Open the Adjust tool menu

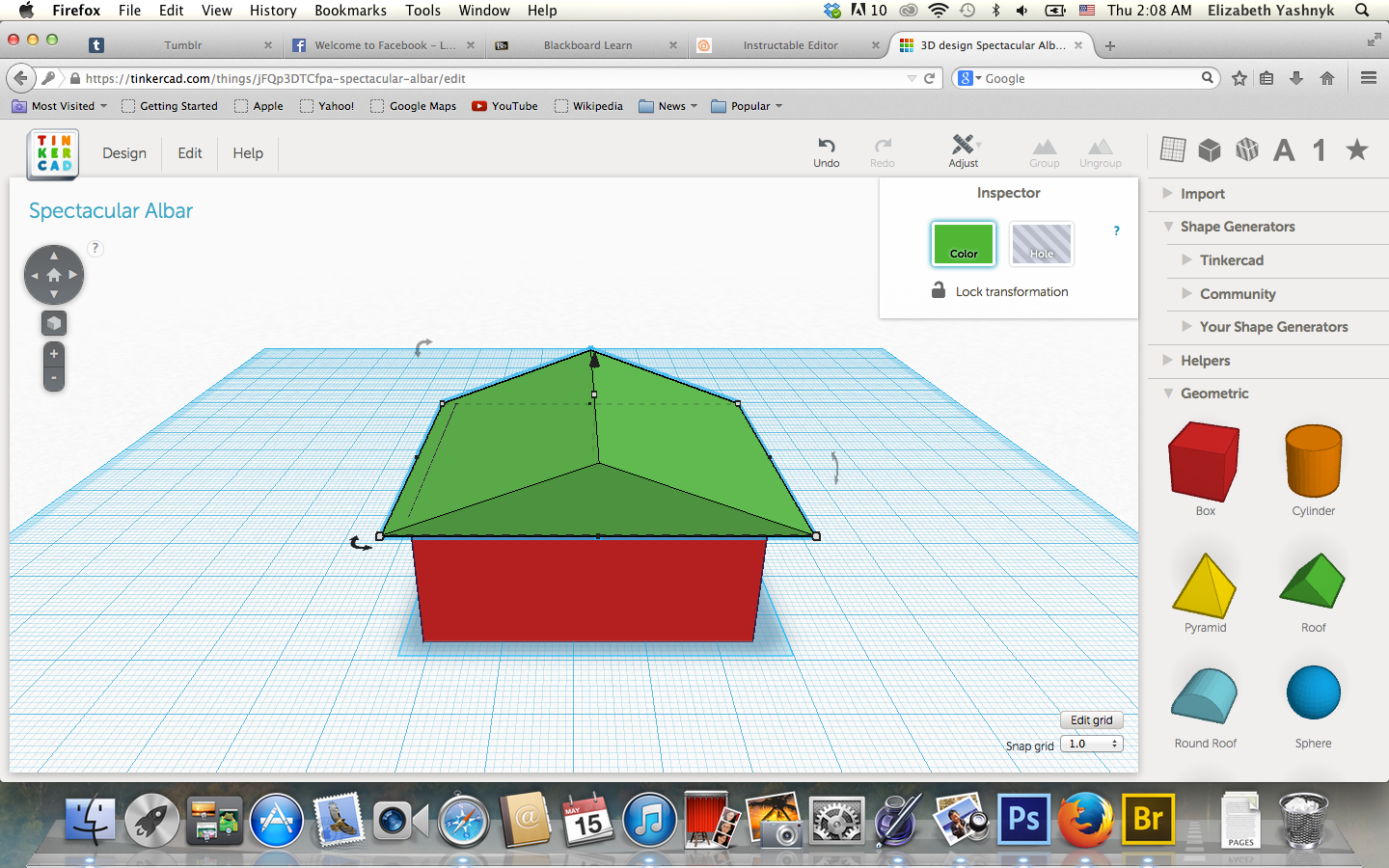964,151
